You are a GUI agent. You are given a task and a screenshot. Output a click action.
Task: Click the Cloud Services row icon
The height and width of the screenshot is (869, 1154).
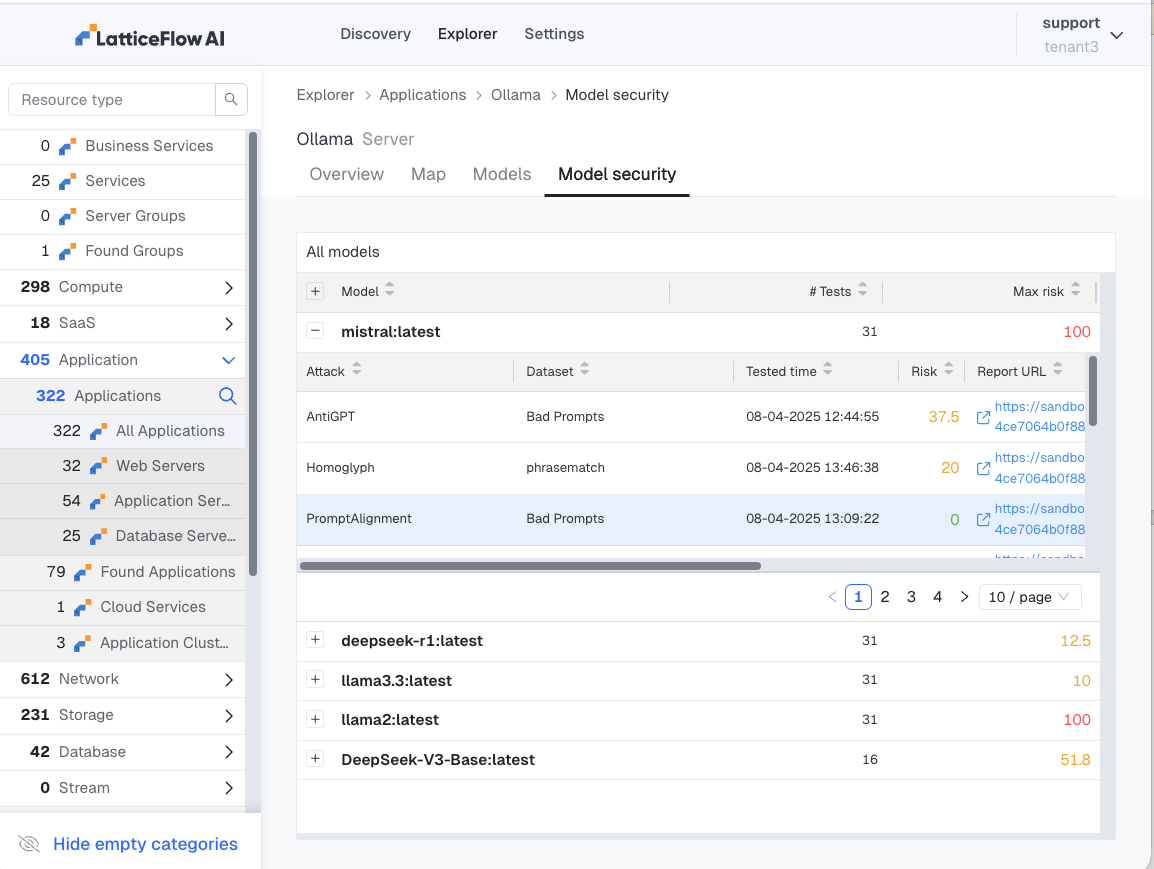pos(82,607)
